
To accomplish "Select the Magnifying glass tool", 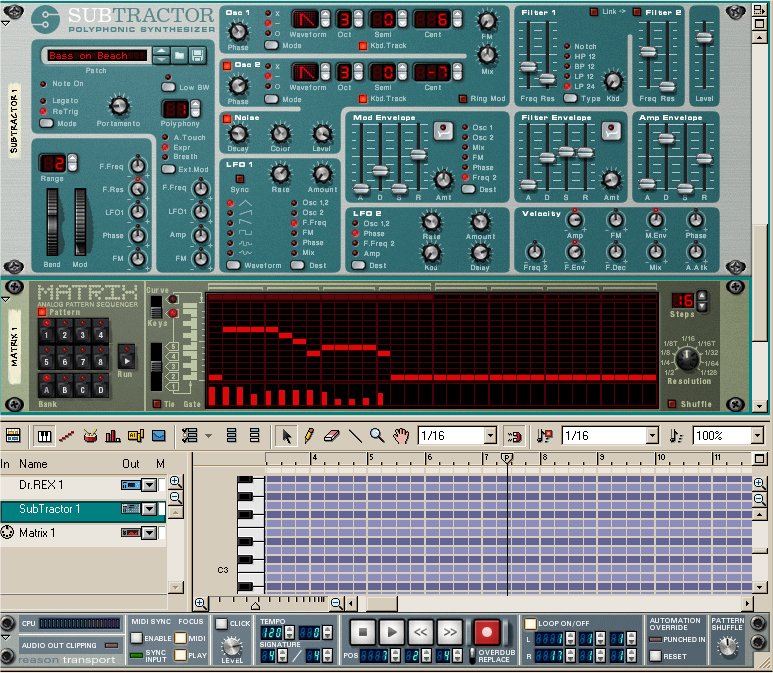I will (x=377, y=435).
